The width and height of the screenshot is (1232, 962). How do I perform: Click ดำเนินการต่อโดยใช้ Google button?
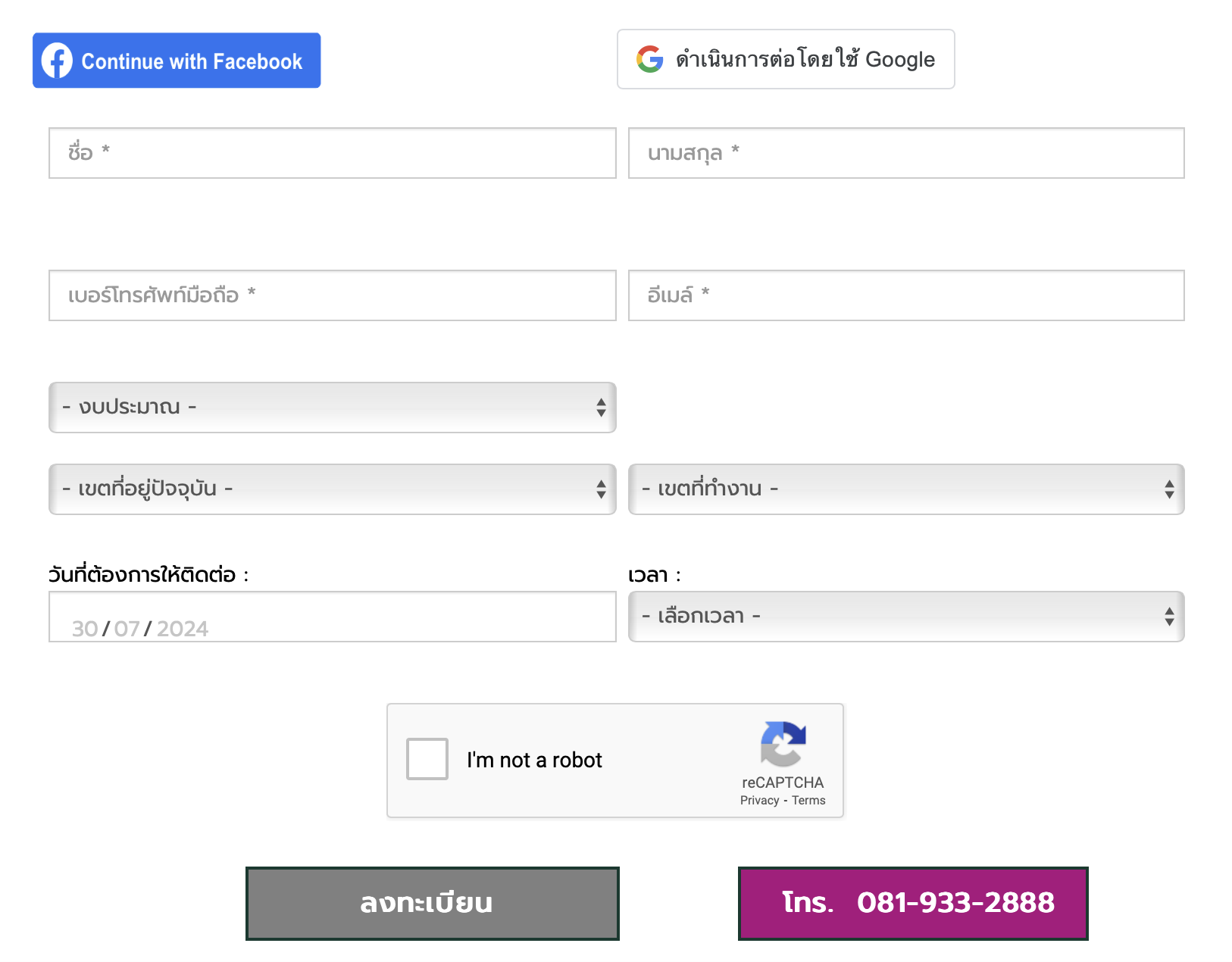pos(786,59)
